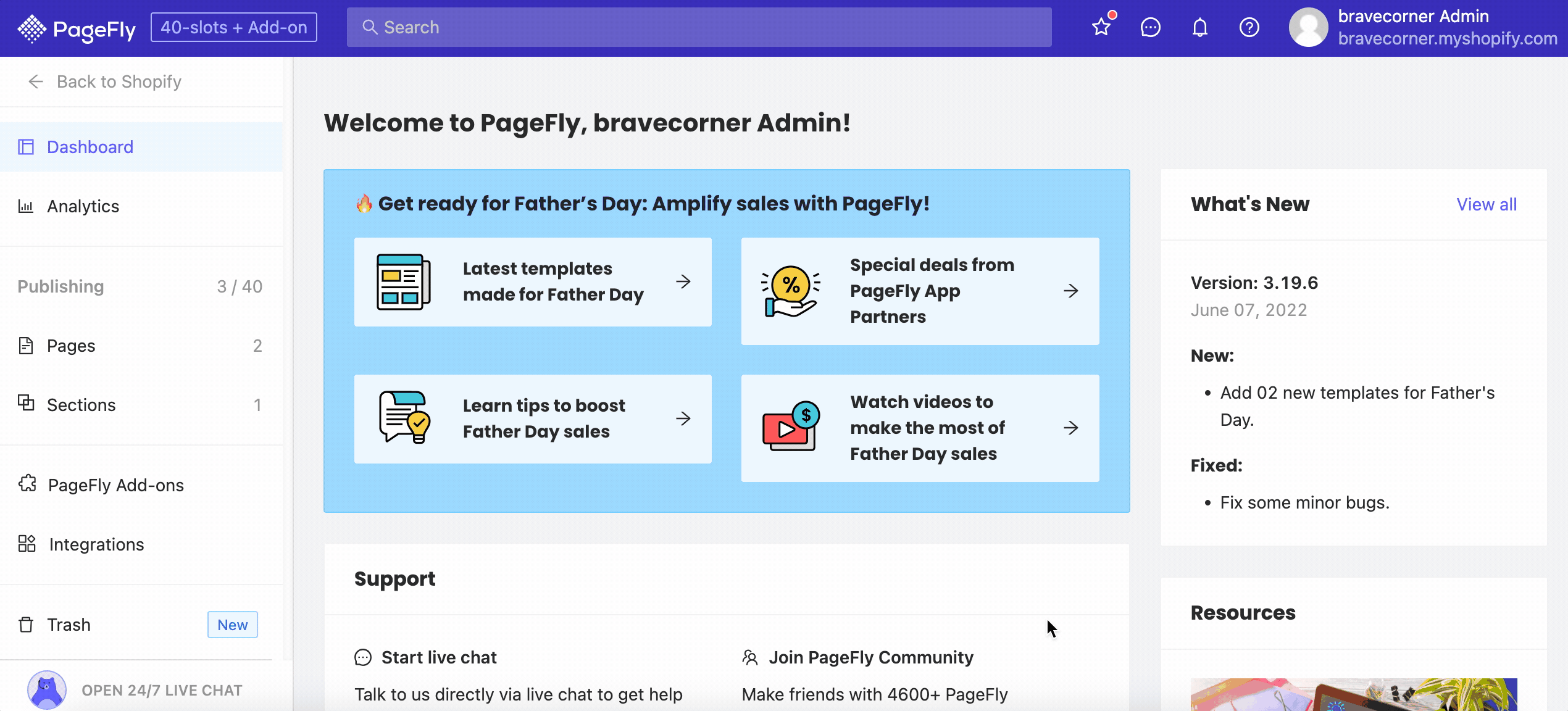Click arrow on Latest templates card
This screenshot has height=711, width=1568.
coord(683,281)
